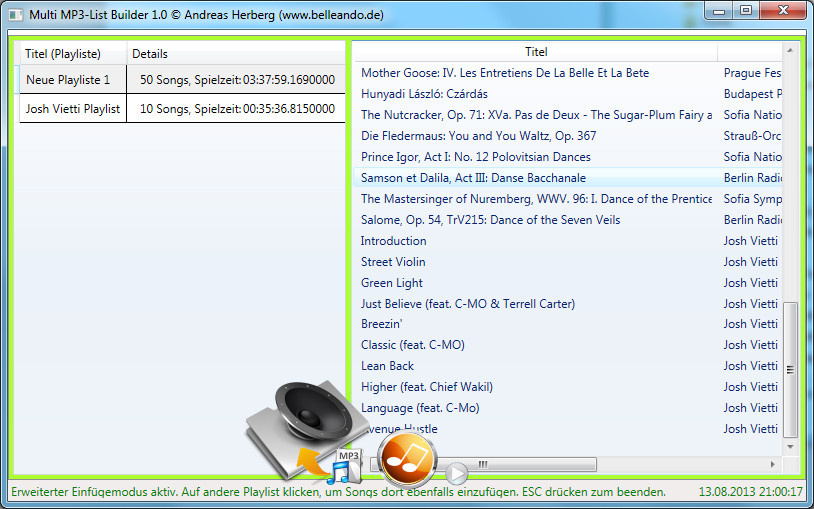The image size is (814, 509).
Task: Click the MP3 import icon with orange arrow
Action: coord(331,466)
